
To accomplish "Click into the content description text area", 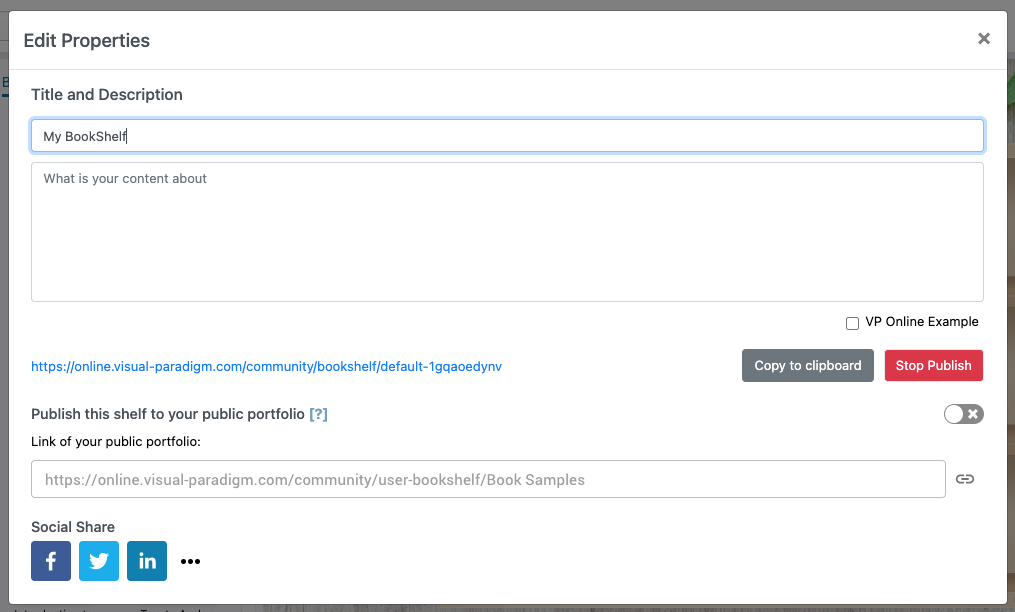I will click(507, 232).
